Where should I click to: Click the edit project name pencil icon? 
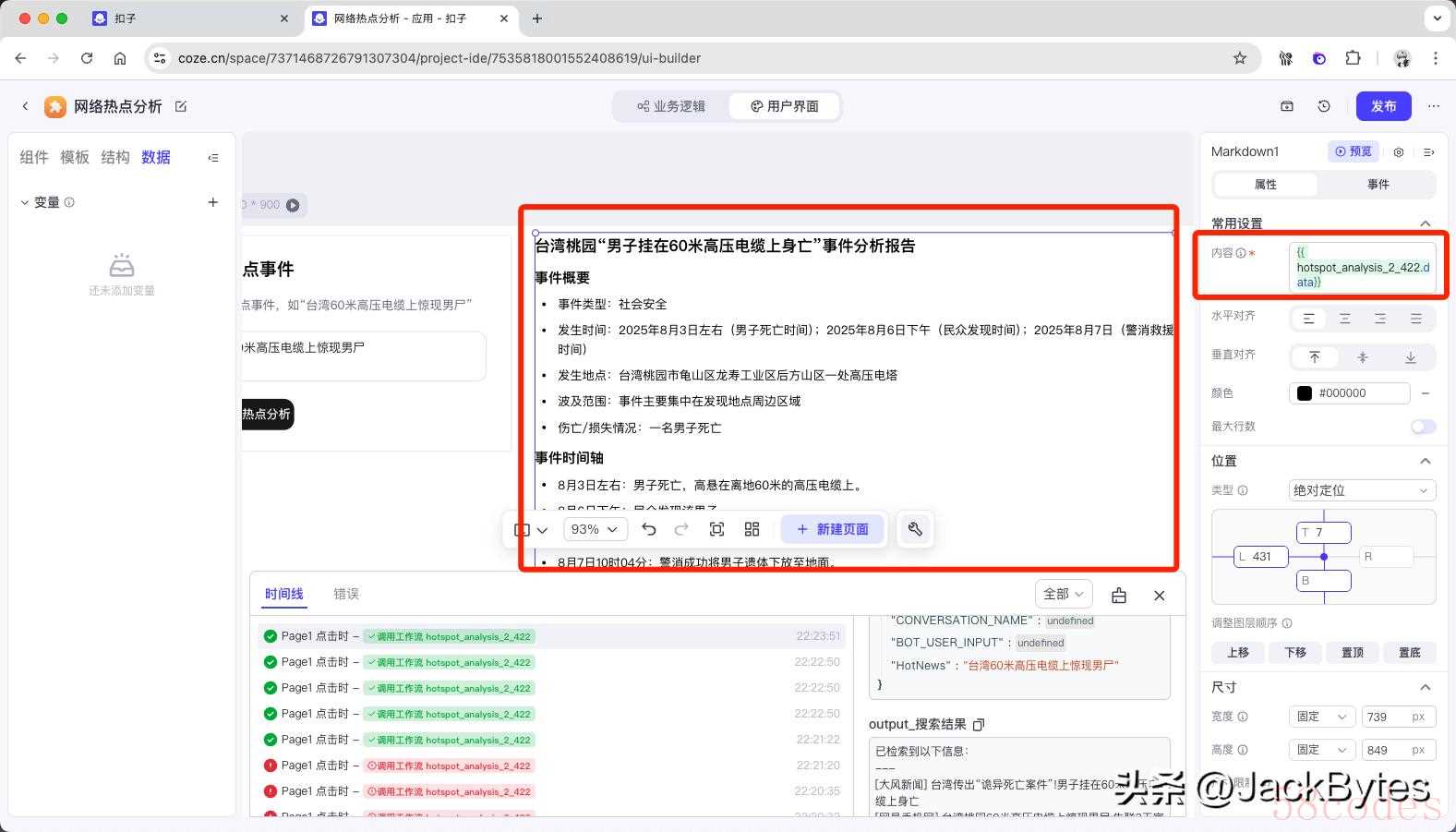click(181, 107)
